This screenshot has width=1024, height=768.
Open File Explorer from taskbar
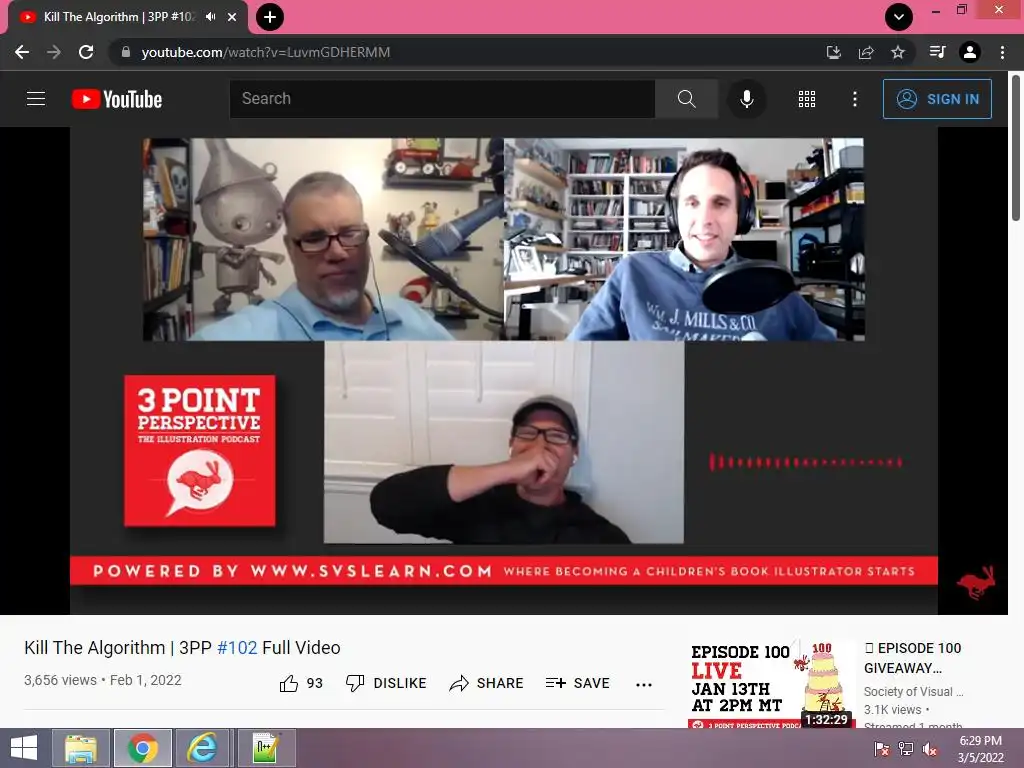tap(81, 748)
